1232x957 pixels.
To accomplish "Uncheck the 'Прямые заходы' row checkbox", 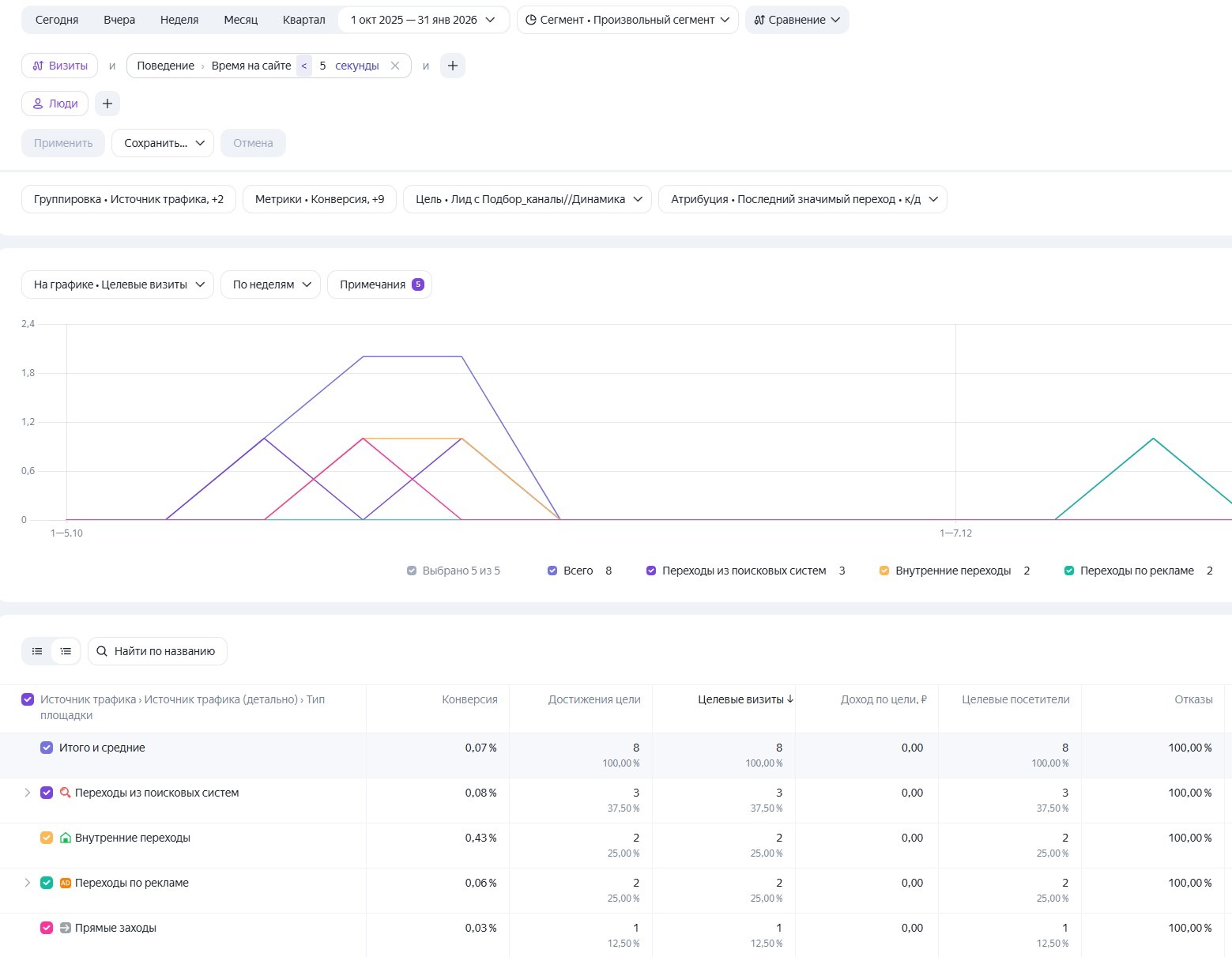I will click(47, 928).
